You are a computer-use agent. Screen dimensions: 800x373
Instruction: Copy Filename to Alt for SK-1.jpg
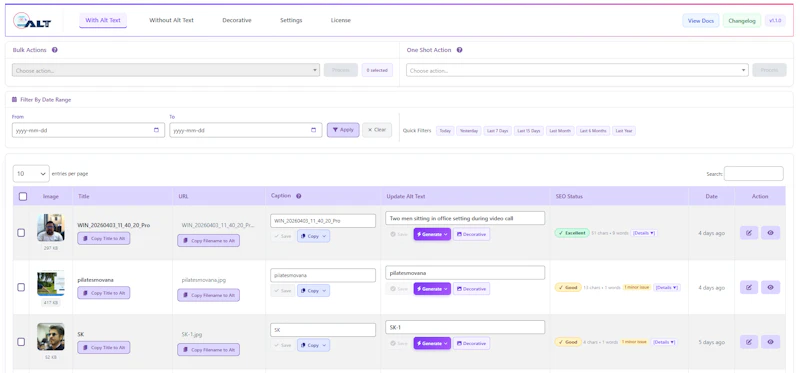point(208,350)
